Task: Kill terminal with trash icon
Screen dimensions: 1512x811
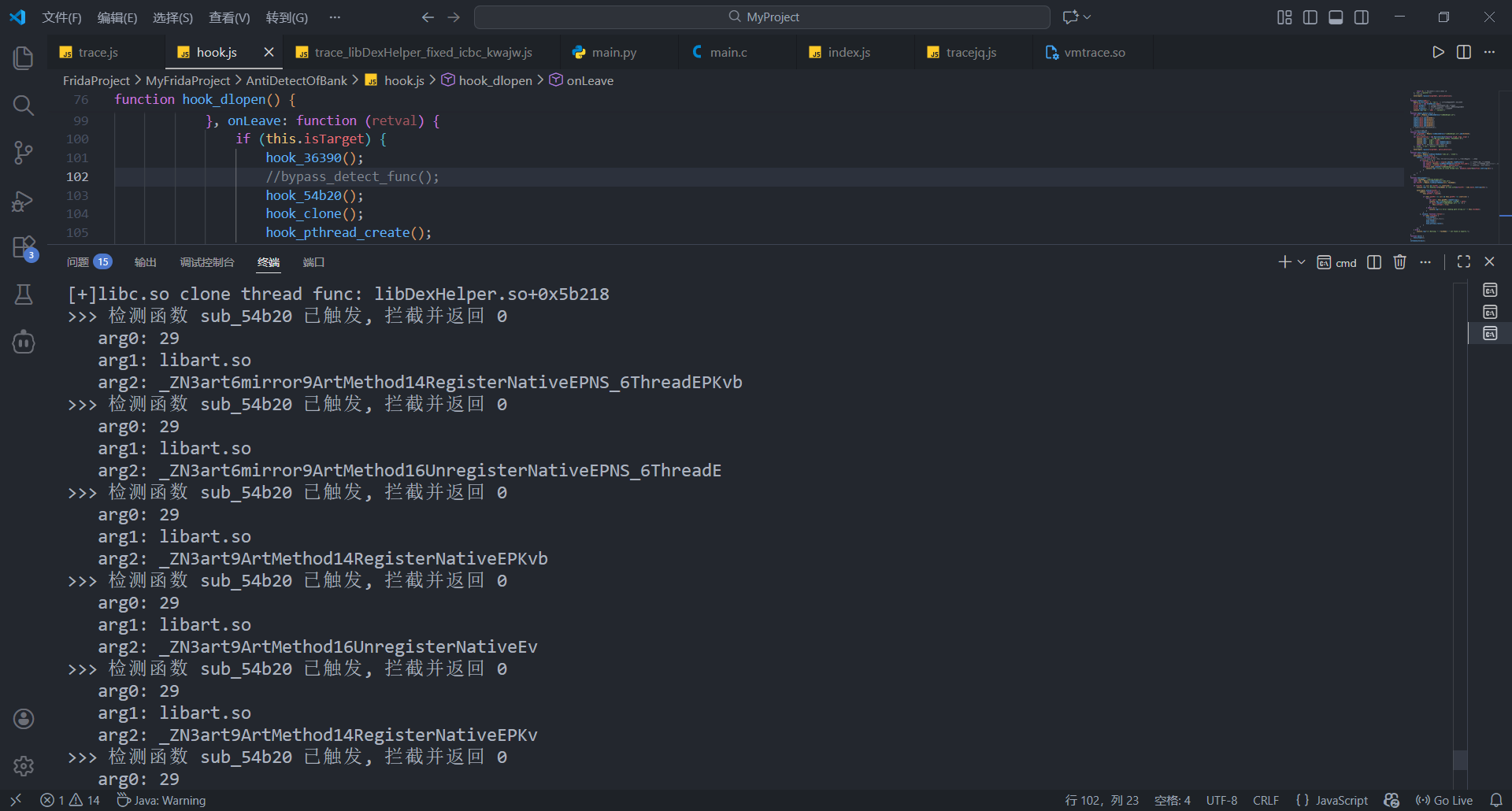Action: tap(1399, 262)
